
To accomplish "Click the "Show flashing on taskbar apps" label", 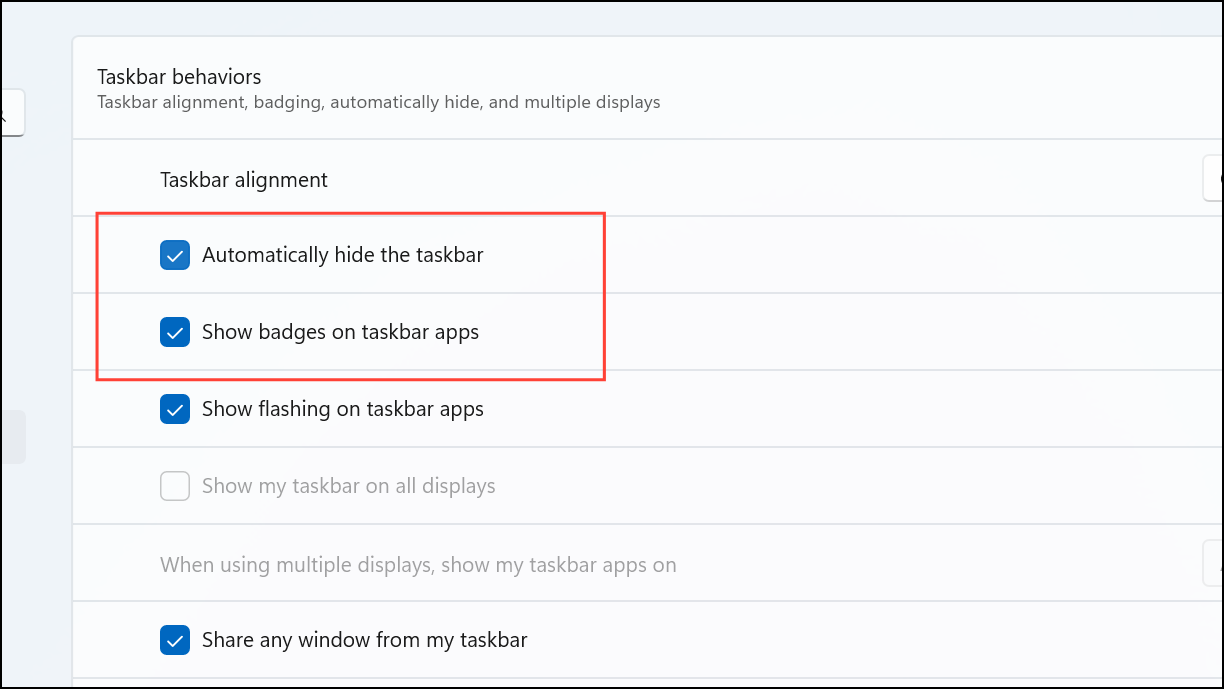I will 342,409.
